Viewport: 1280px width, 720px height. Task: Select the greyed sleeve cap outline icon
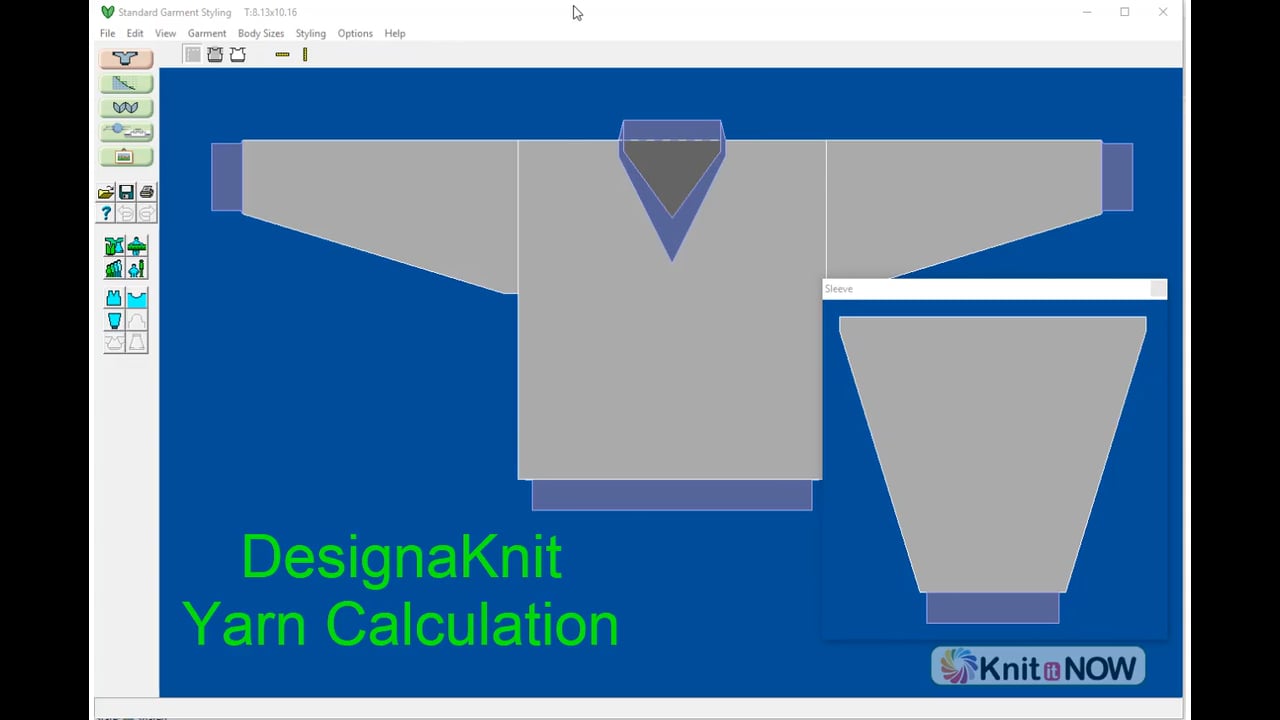[137, 320]
